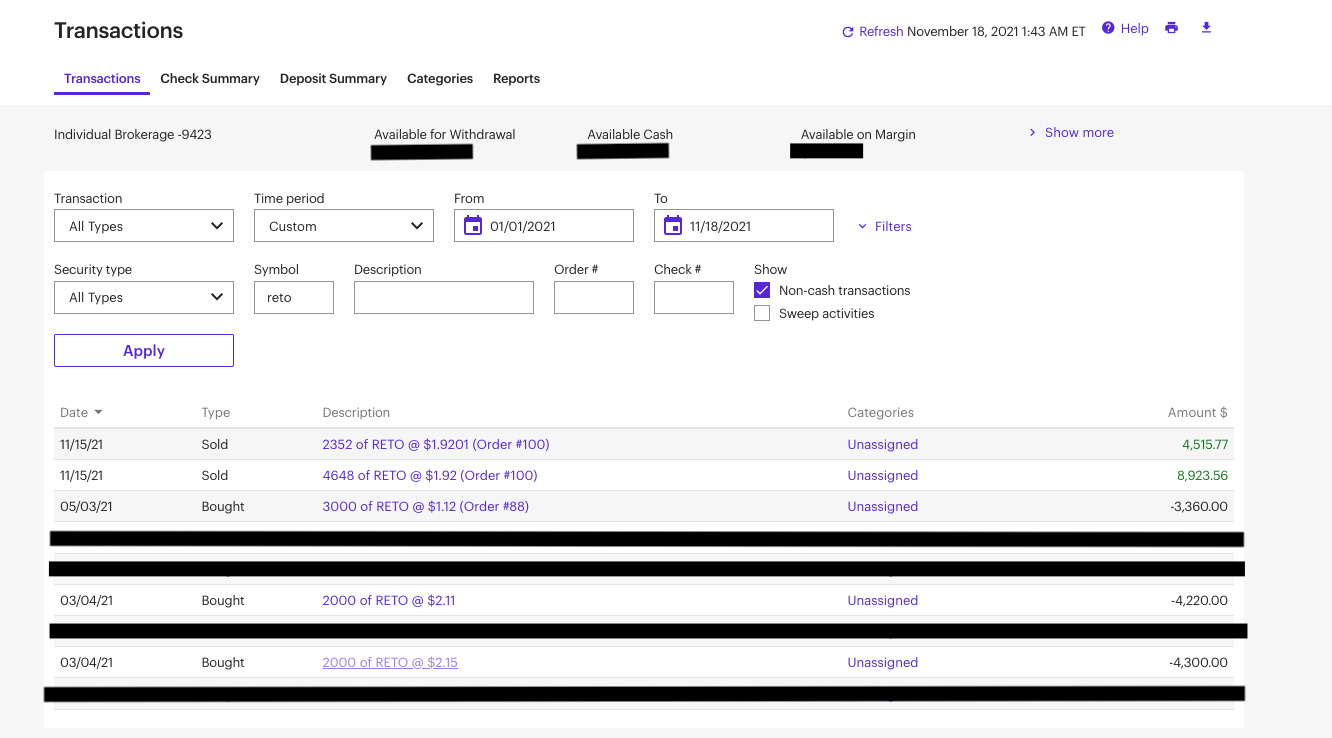Enable the Sweep activities checkbox
Screen dimensions: 1332x738
tap(762, 313)
